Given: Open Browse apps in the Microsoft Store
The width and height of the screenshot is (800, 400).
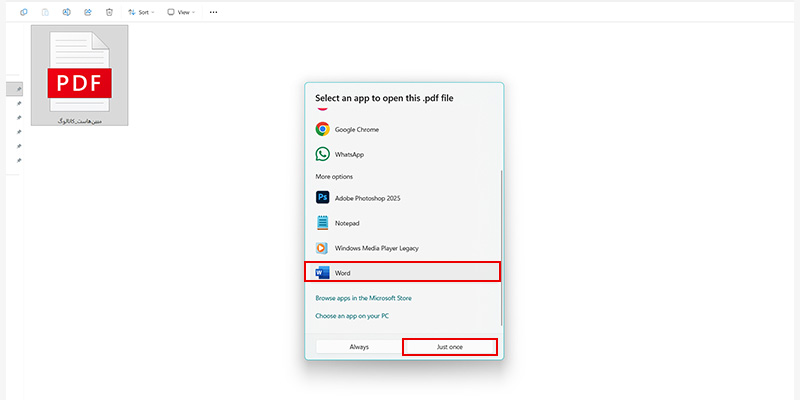Looking at the screenshot, I should point(363,298).
